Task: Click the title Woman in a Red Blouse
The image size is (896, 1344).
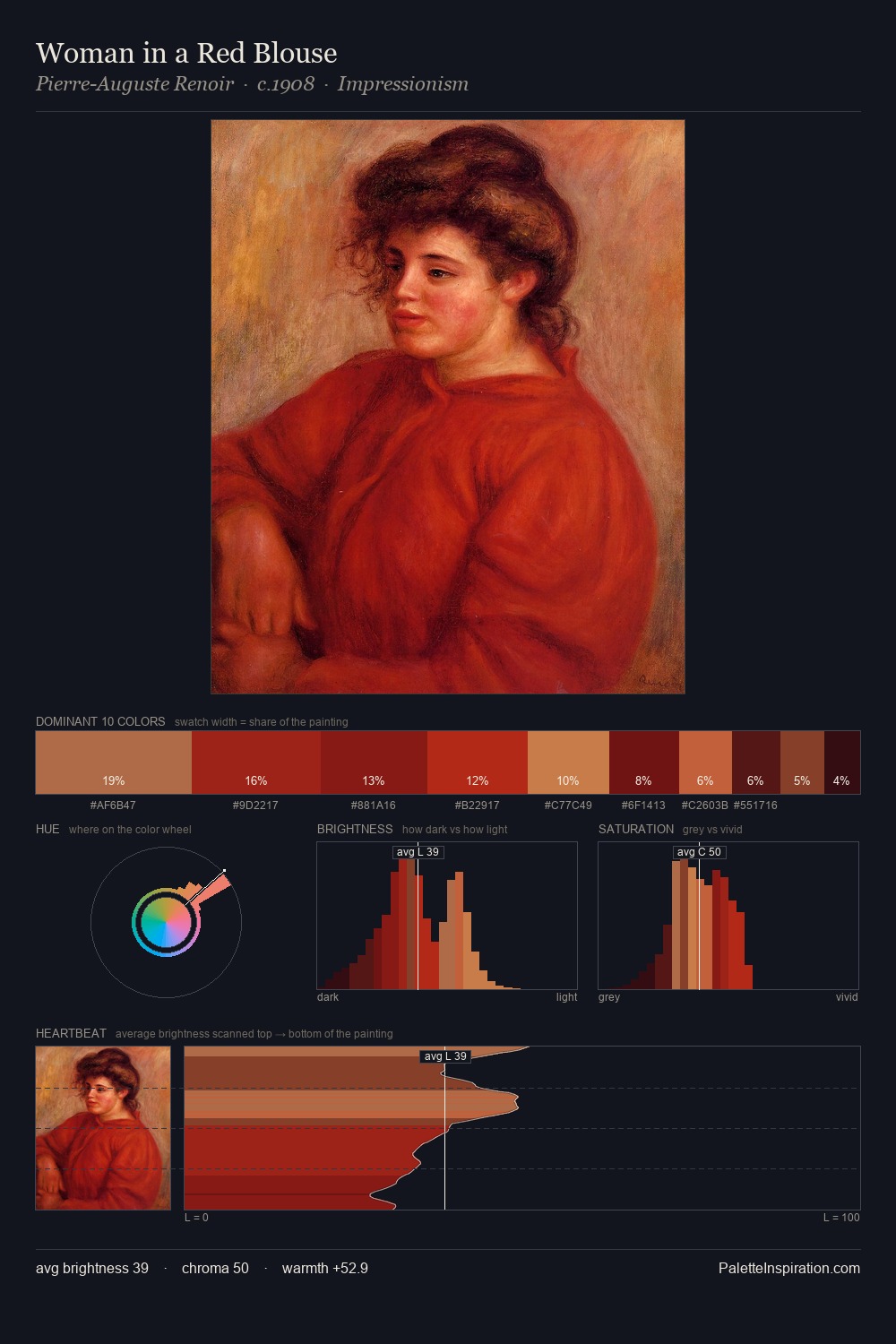Action: tap(186, 53)
